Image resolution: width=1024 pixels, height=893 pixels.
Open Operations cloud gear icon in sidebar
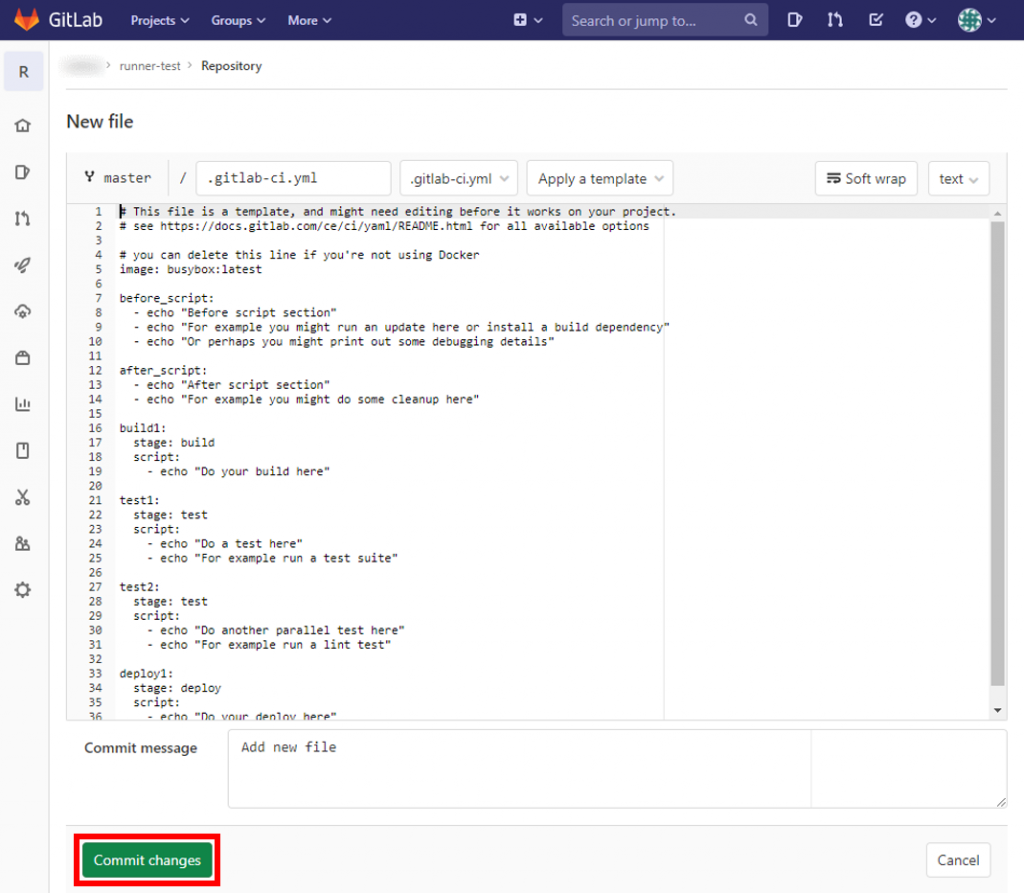point(23,312)
